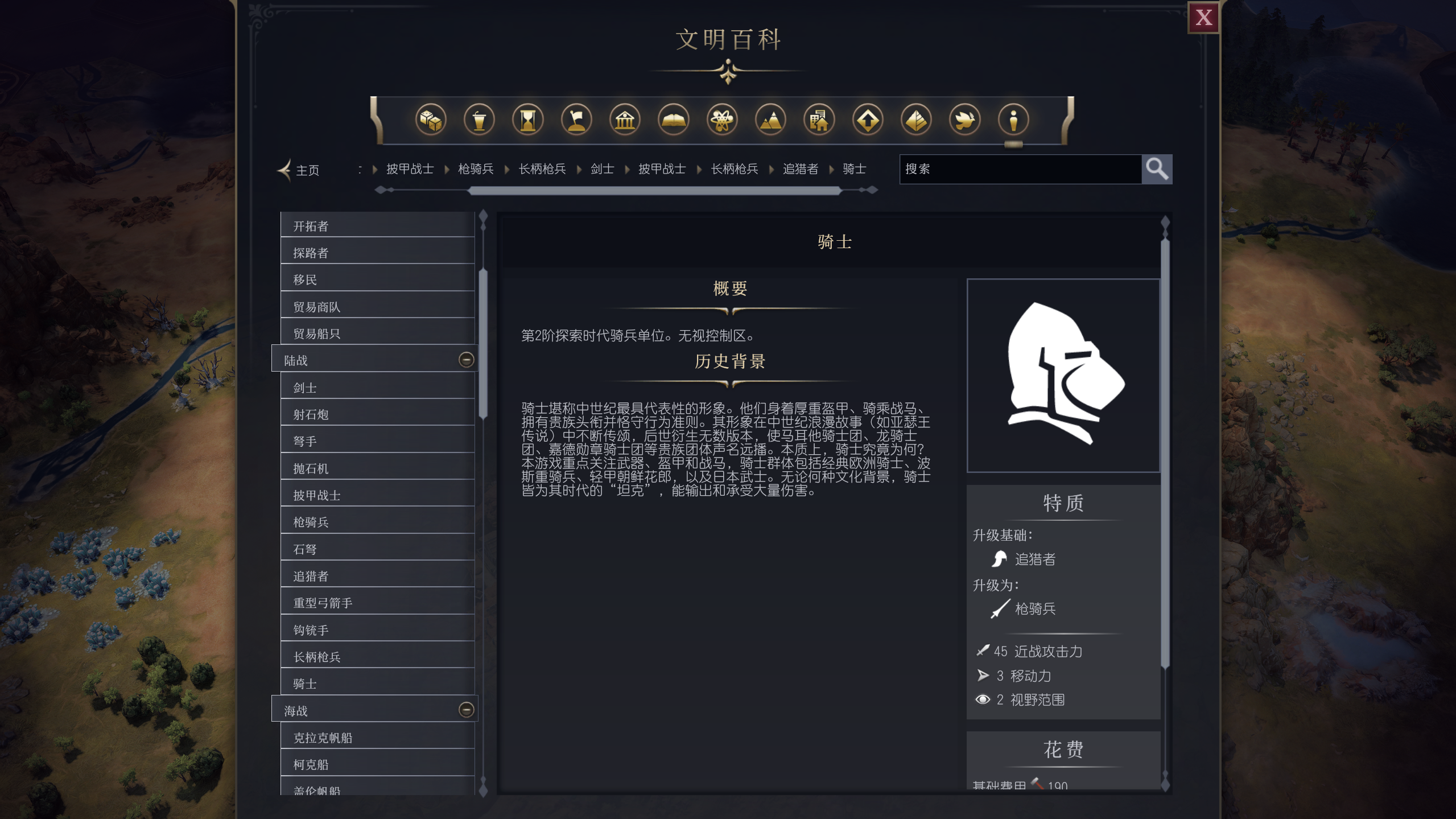The image size is (1456, 819).
Task: Open 披甲战士 entry in the sidebar list
Action: click(377, 494)
